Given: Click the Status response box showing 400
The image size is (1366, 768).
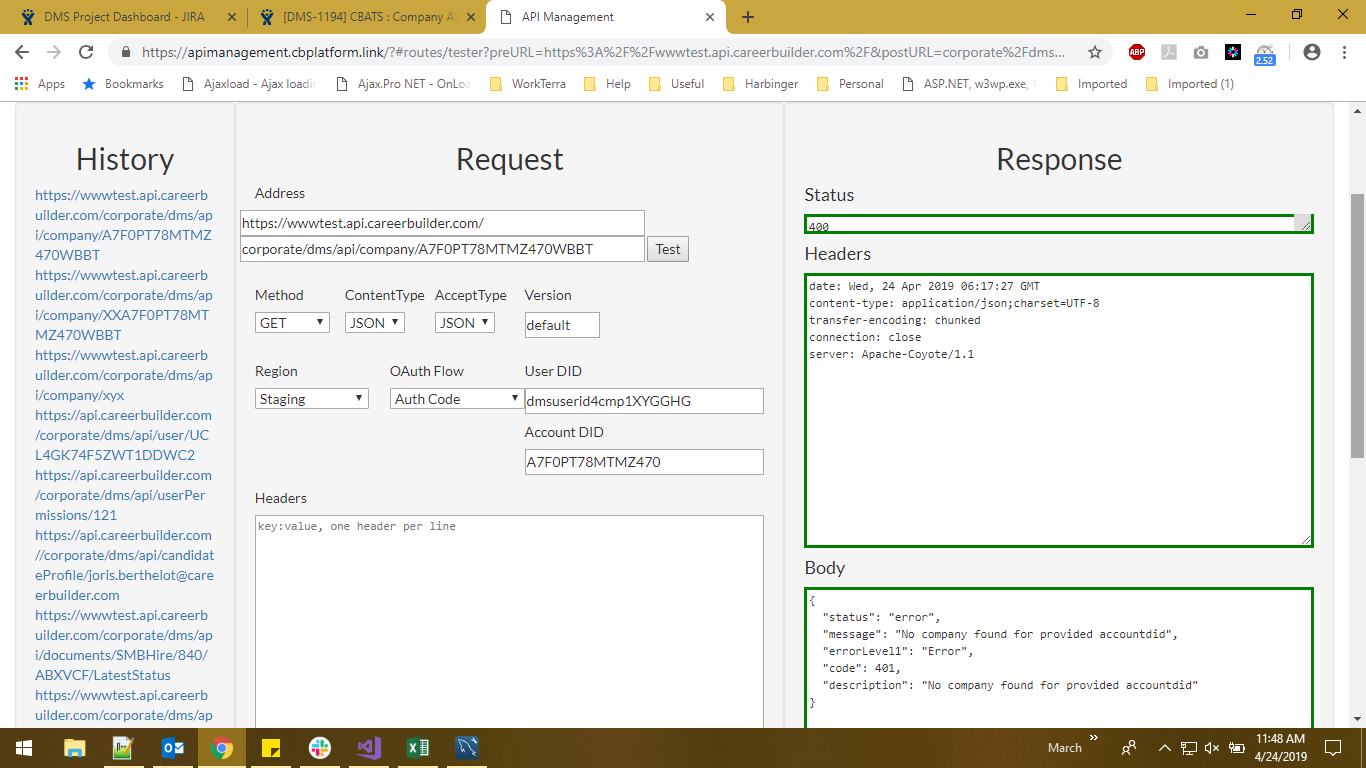Looking at the screenshot, I should 1058,224.
